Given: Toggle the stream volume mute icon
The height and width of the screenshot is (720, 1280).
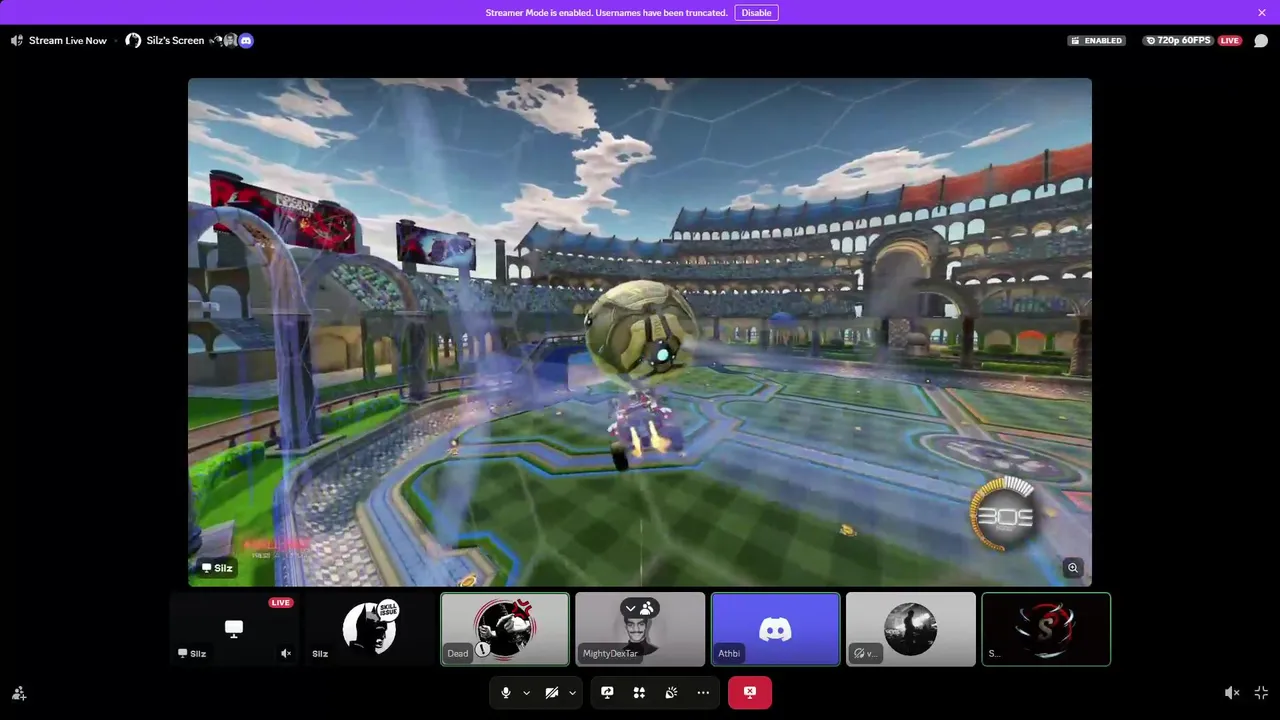Looking at the screenshot, I should click(x=1232, y=692).
